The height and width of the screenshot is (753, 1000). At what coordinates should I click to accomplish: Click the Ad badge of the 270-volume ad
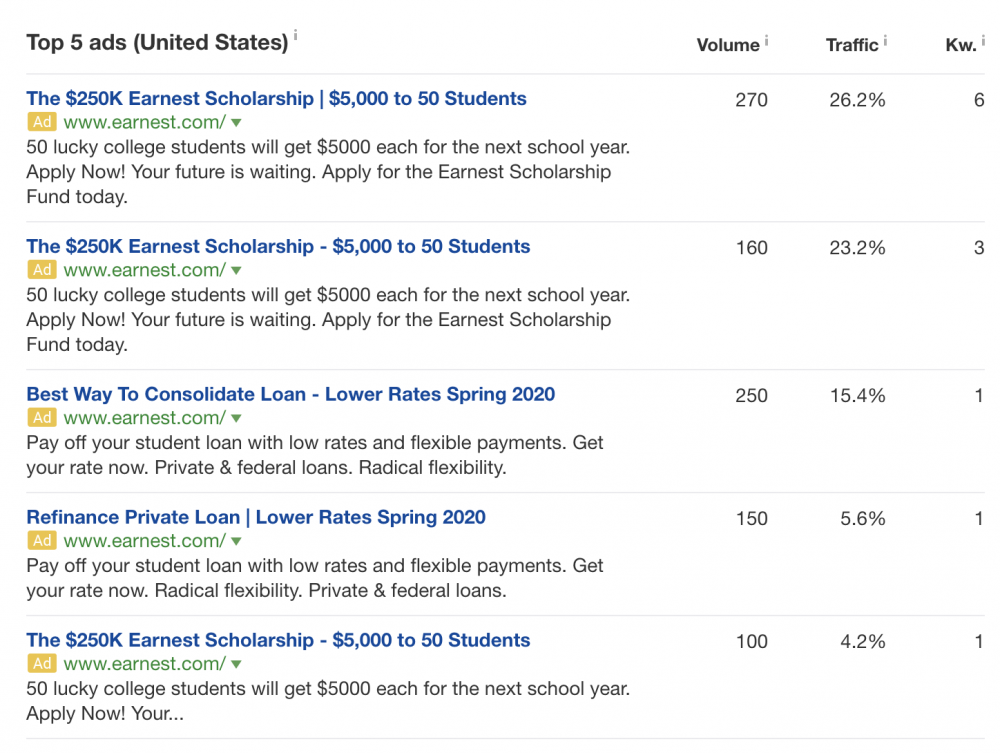(x=41, y=123)
